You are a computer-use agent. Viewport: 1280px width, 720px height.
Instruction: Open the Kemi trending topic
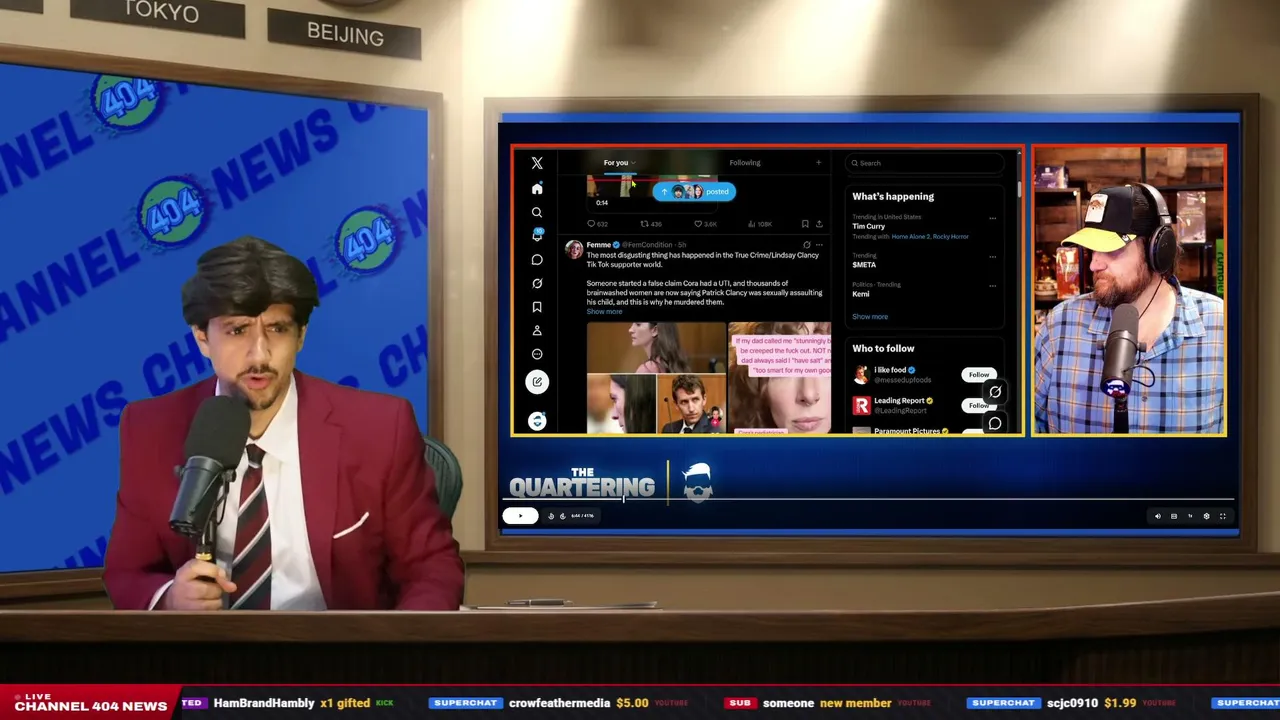coord(861,294)
